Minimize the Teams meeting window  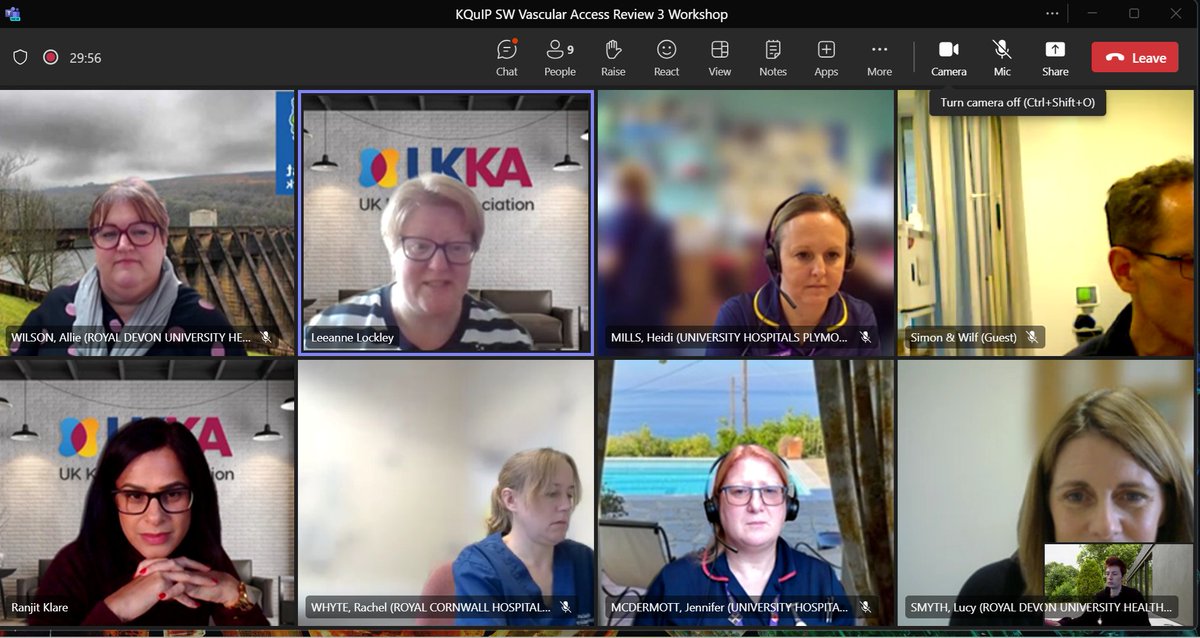(1091, 14)
